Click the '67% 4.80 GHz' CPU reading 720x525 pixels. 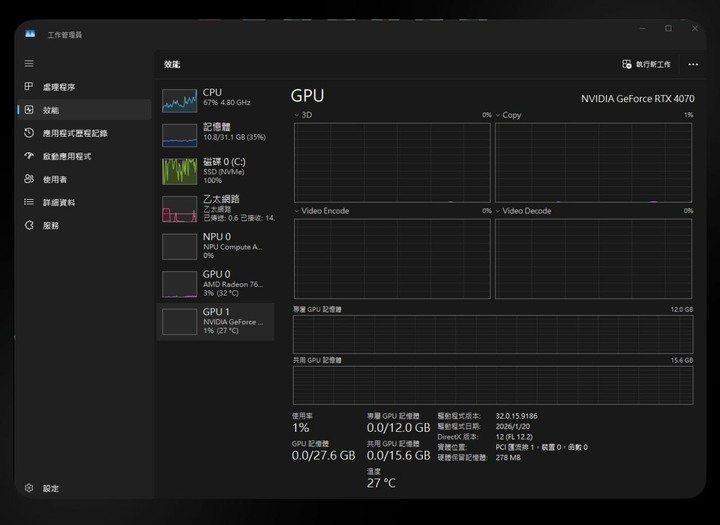pyautogui.click(x=227, y=102)
